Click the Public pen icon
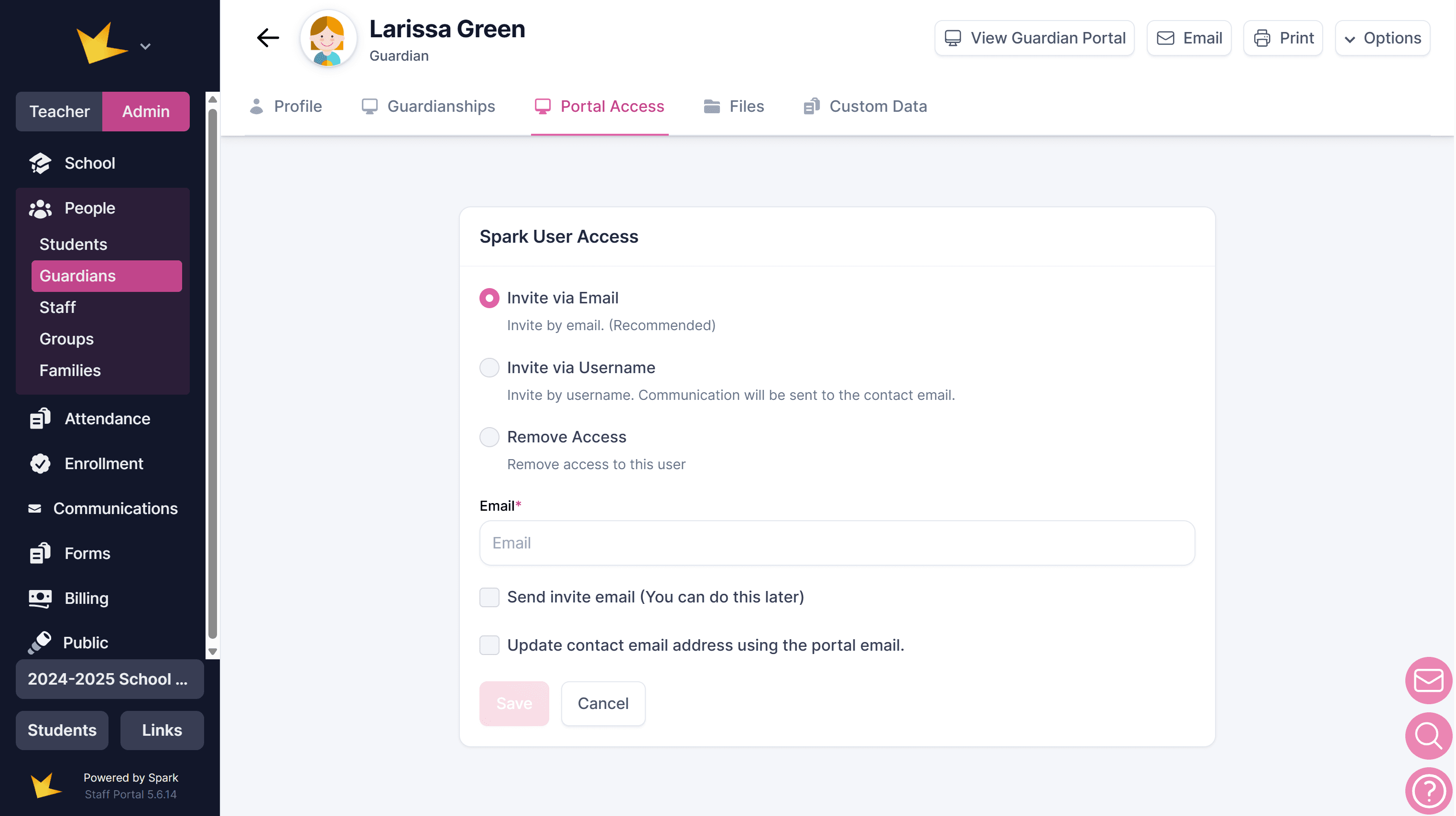1456x816 pixels. pos(40,643)
